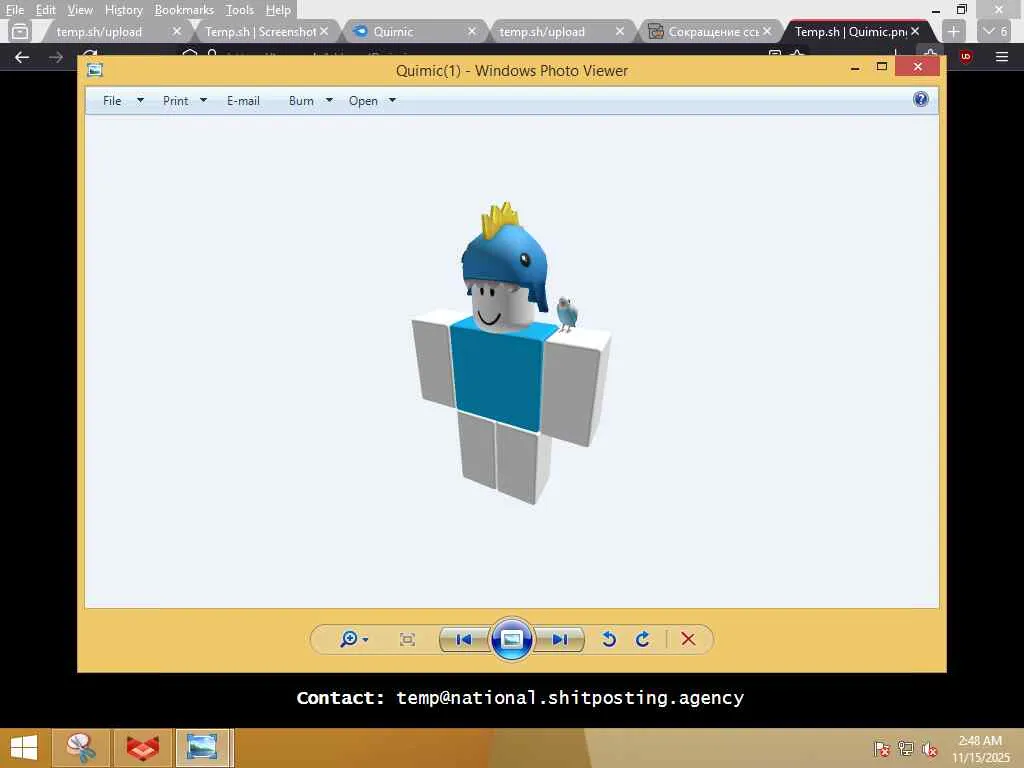Go to the previous photo

click(x=464, y=639)
